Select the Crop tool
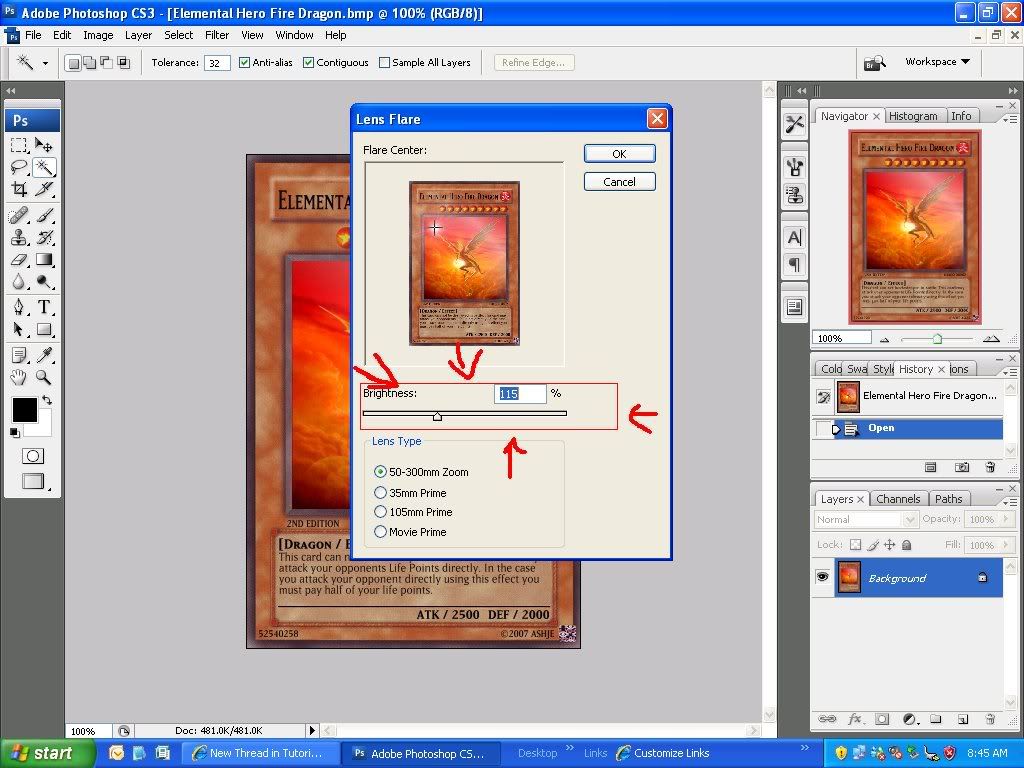This screenshot has width=1024, height=768. click(19, 189)
